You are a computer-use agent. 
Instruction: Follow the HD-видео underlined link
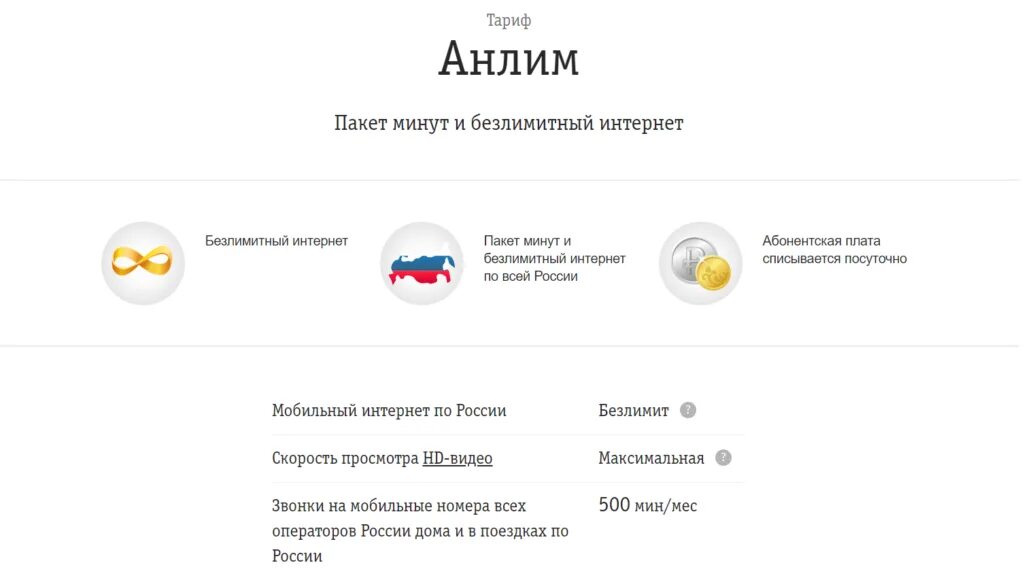(x=457, y=459)
